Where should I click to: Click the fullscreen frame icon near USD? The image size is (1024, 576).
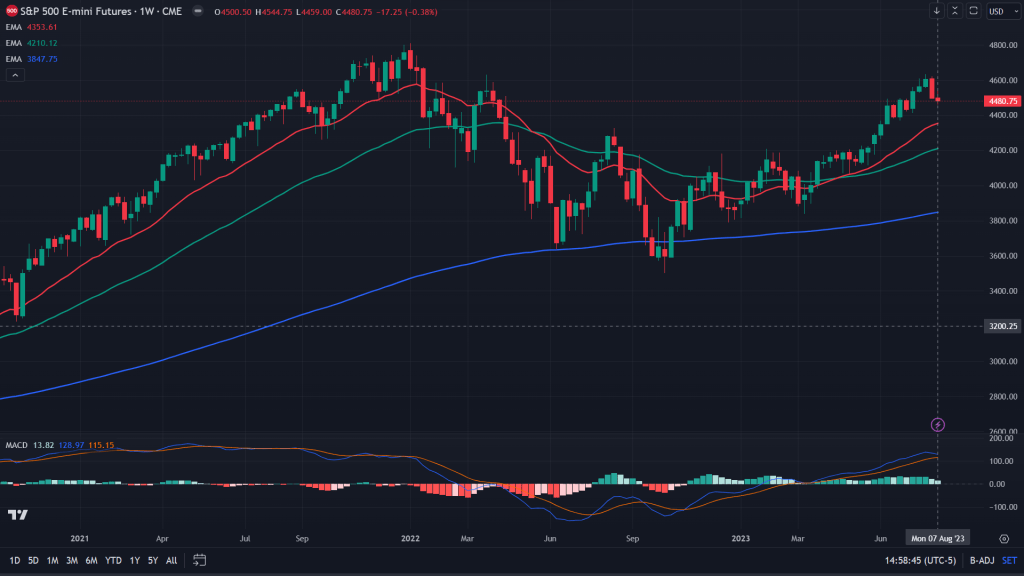pyautogui.click(x=972, y=11)
